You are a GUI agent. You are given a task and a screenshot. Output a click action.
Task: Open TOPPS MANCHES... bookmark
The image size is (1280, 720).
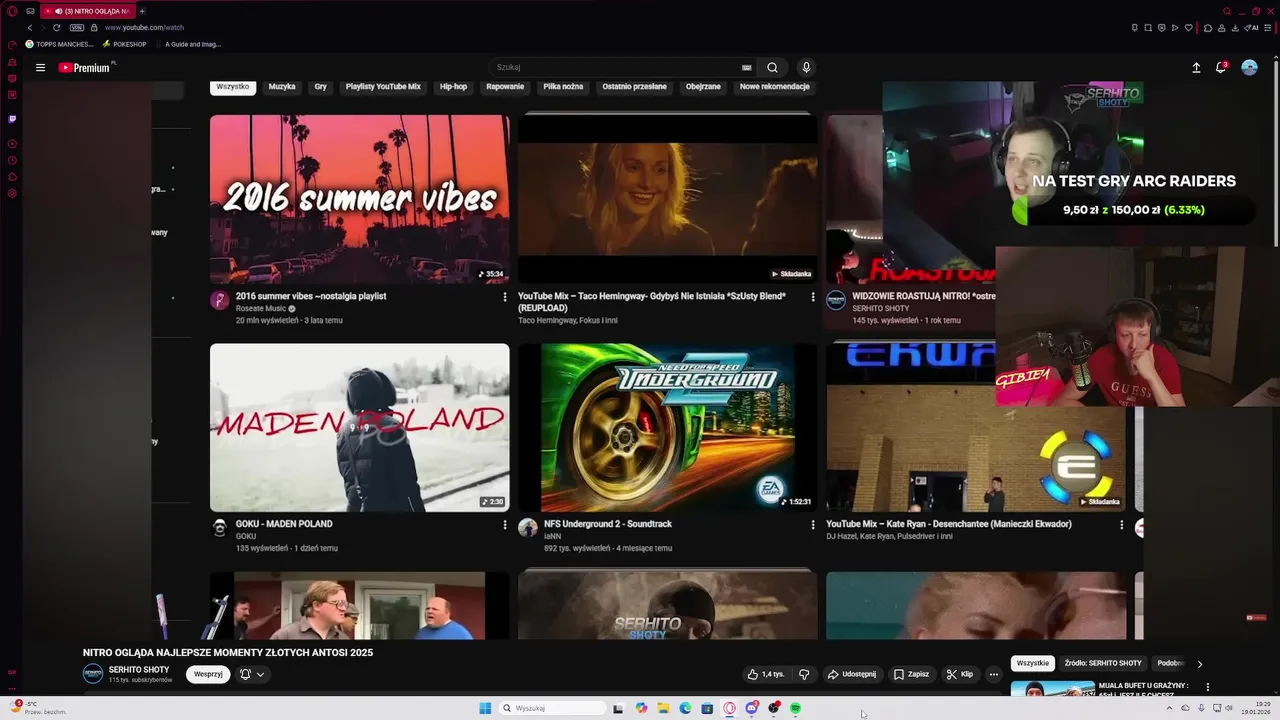pyautogui.click(x=59, y=44)
